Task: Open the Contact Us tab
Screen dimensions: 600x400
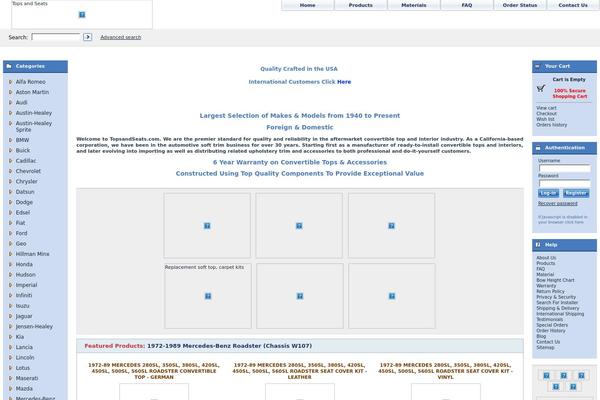Action: pos(573,5)
